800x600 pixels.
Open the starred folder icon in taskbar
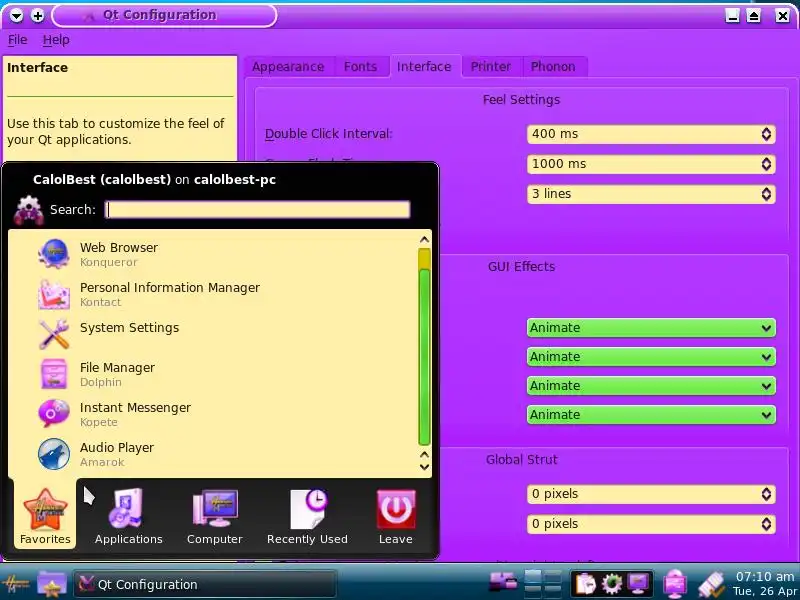pos(52,584)
